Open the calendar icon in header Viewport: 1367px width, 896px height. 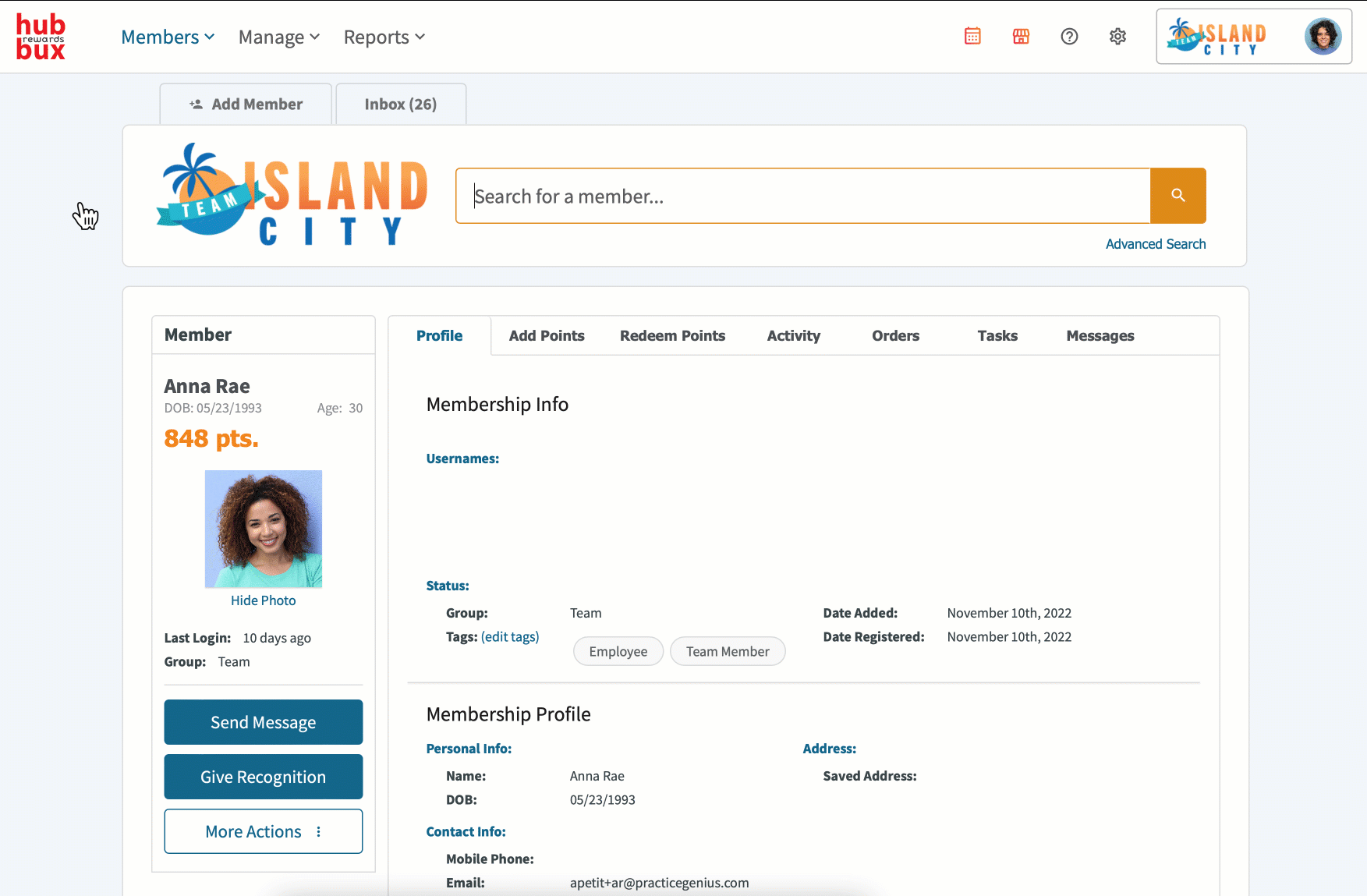[x=972, y=37]
